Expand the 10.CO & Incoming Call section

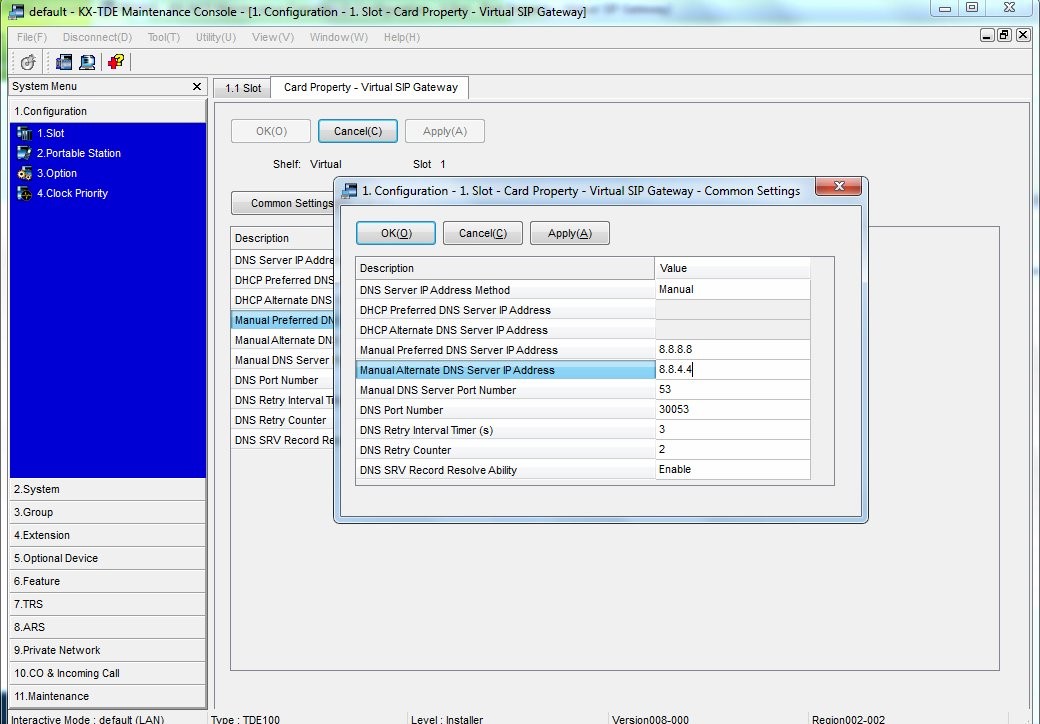point(108,673)
